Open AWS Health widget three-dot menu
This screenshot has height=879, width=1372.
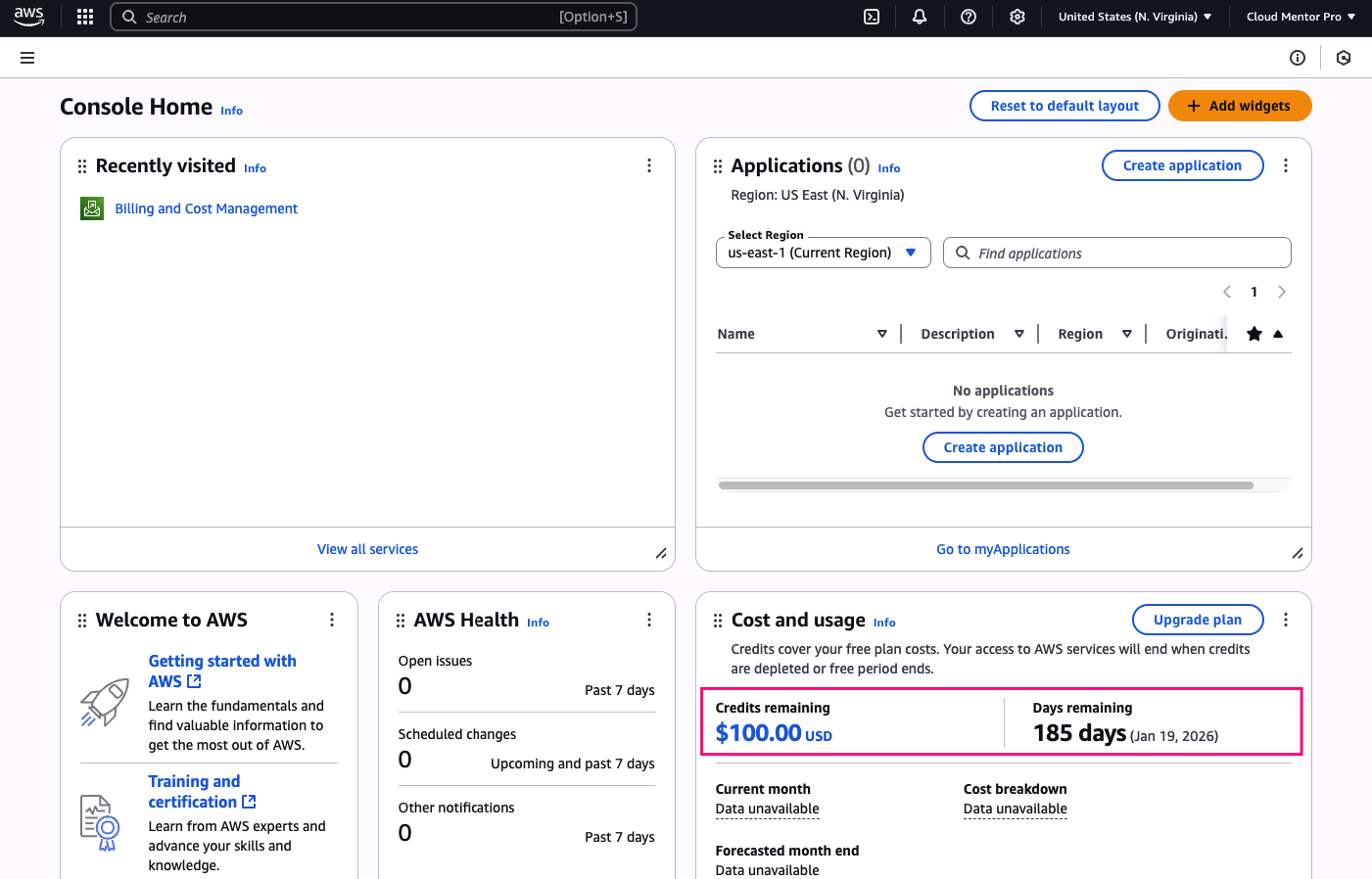[x=649, y=620]
